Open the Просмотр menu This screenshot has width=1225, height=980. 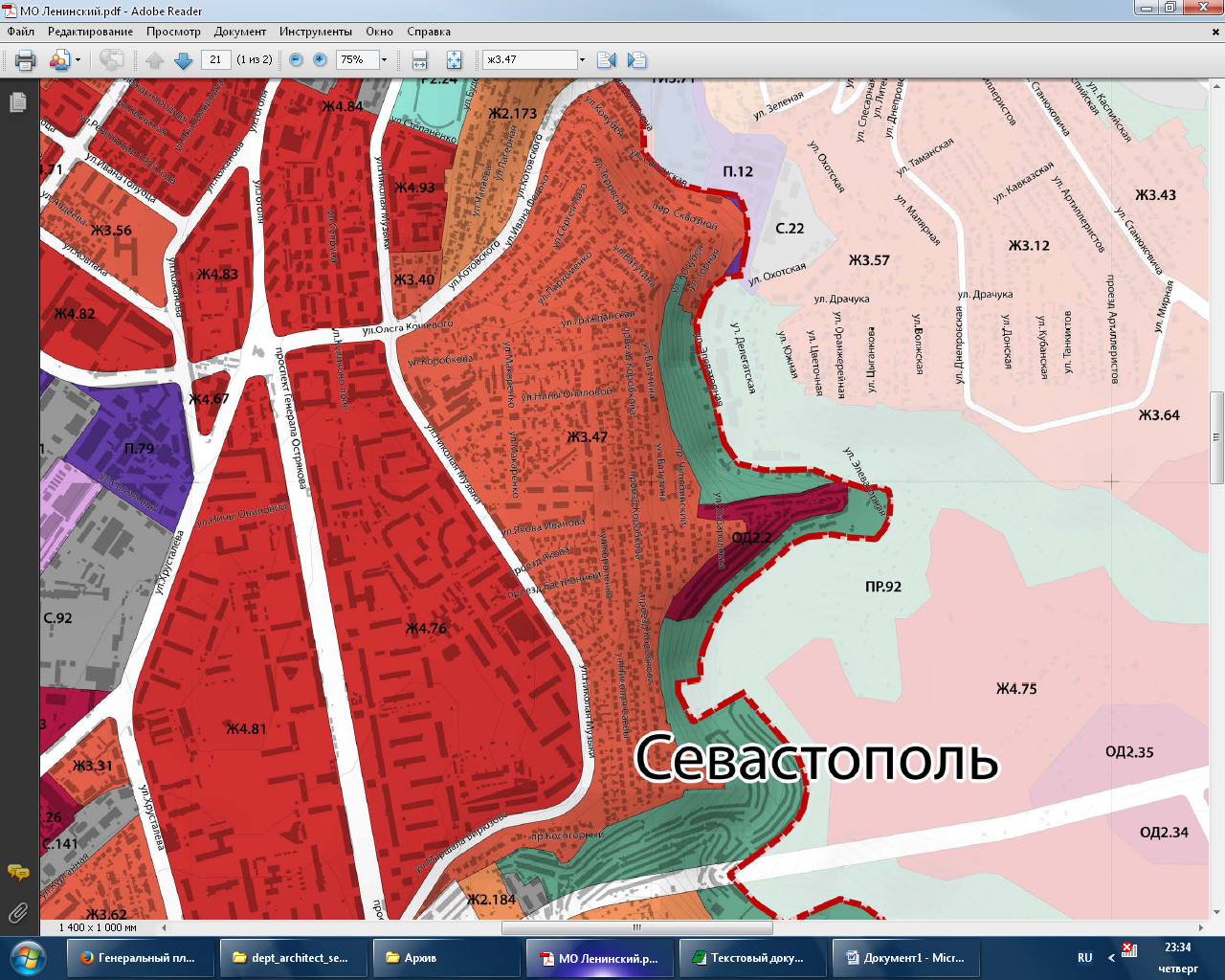click(173, 32)
